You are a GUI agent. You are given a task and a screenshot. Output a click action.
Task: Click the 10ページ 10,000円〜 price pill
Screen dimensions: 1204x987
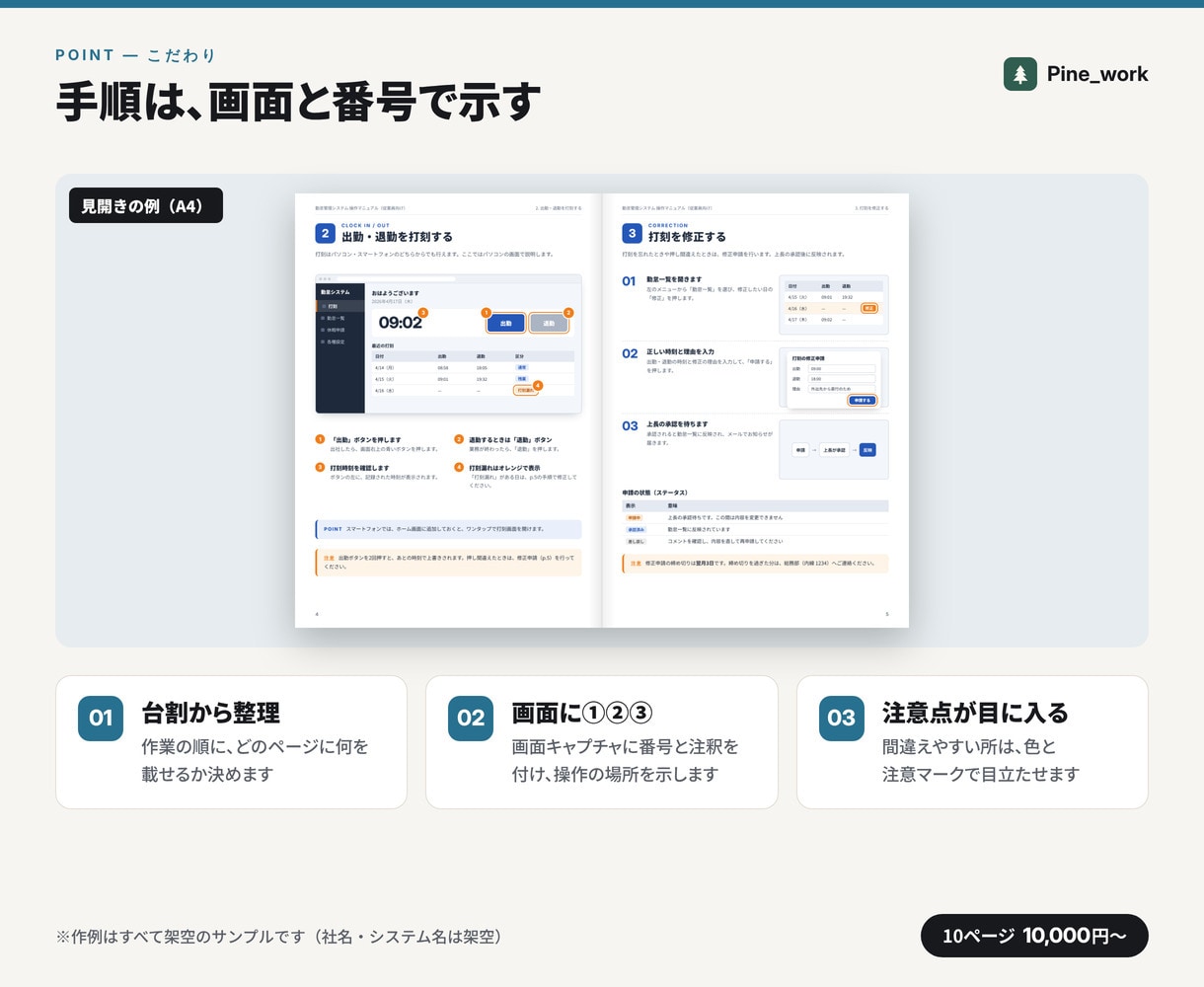point(1034,936)
